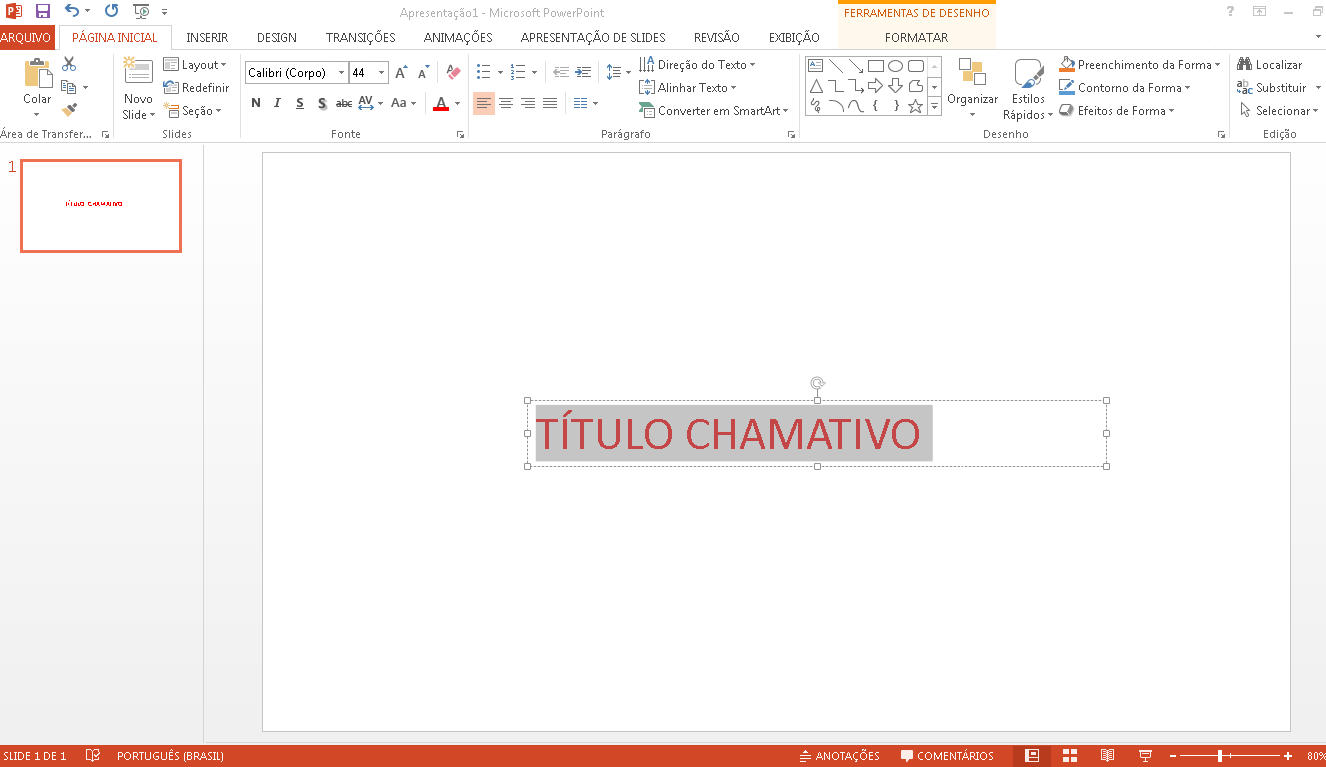Expand the shapes gallery more arrow
Viewport: 1326px width, 767px height.
934,105
